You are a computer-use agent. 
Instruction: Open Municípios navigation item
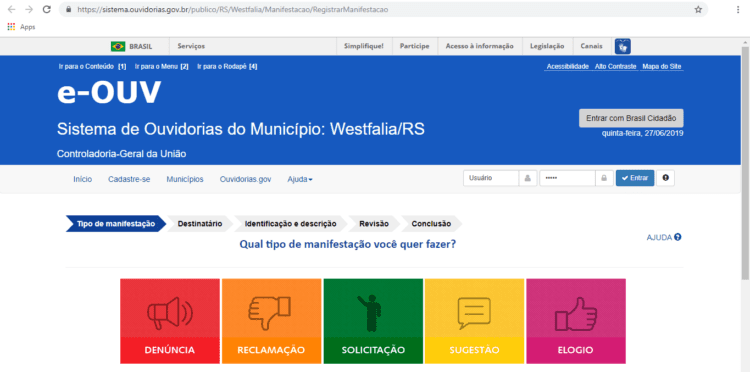tap(185, 179)
